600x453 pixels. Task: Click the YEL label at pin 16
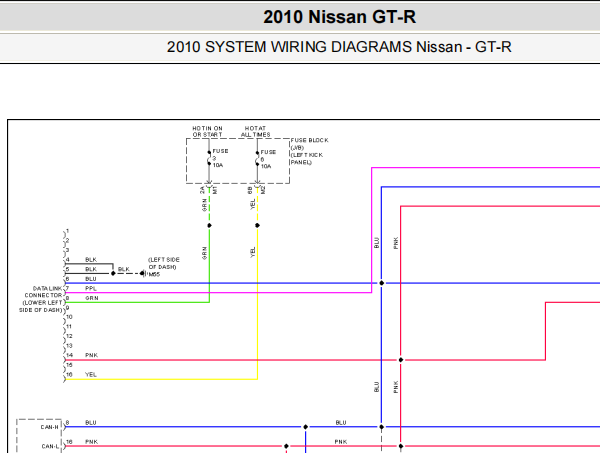tap(91, 375)
